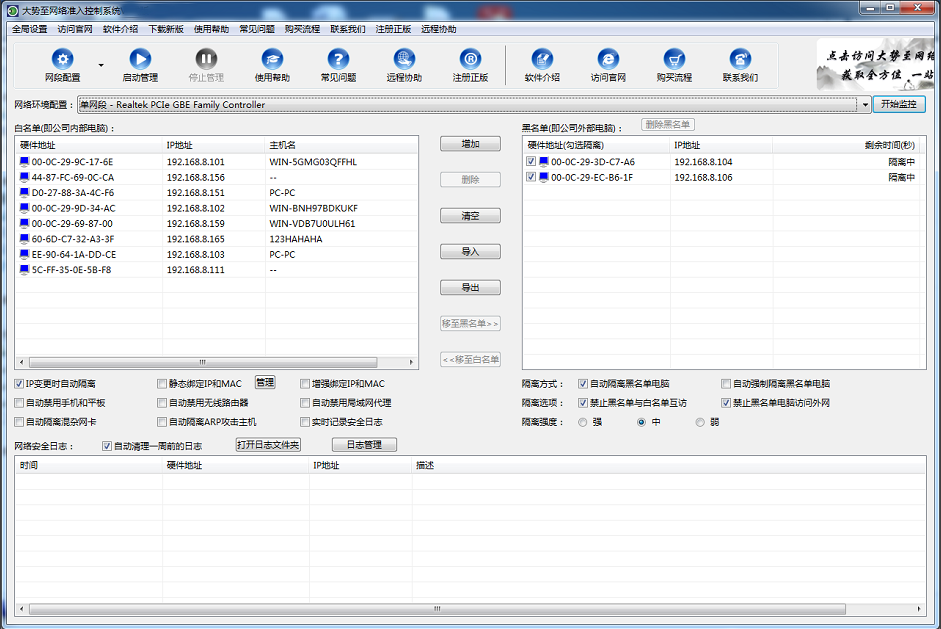Open the 访问官网 menu item
This screenshot has width=941, height=629.
tap(75, 29)
